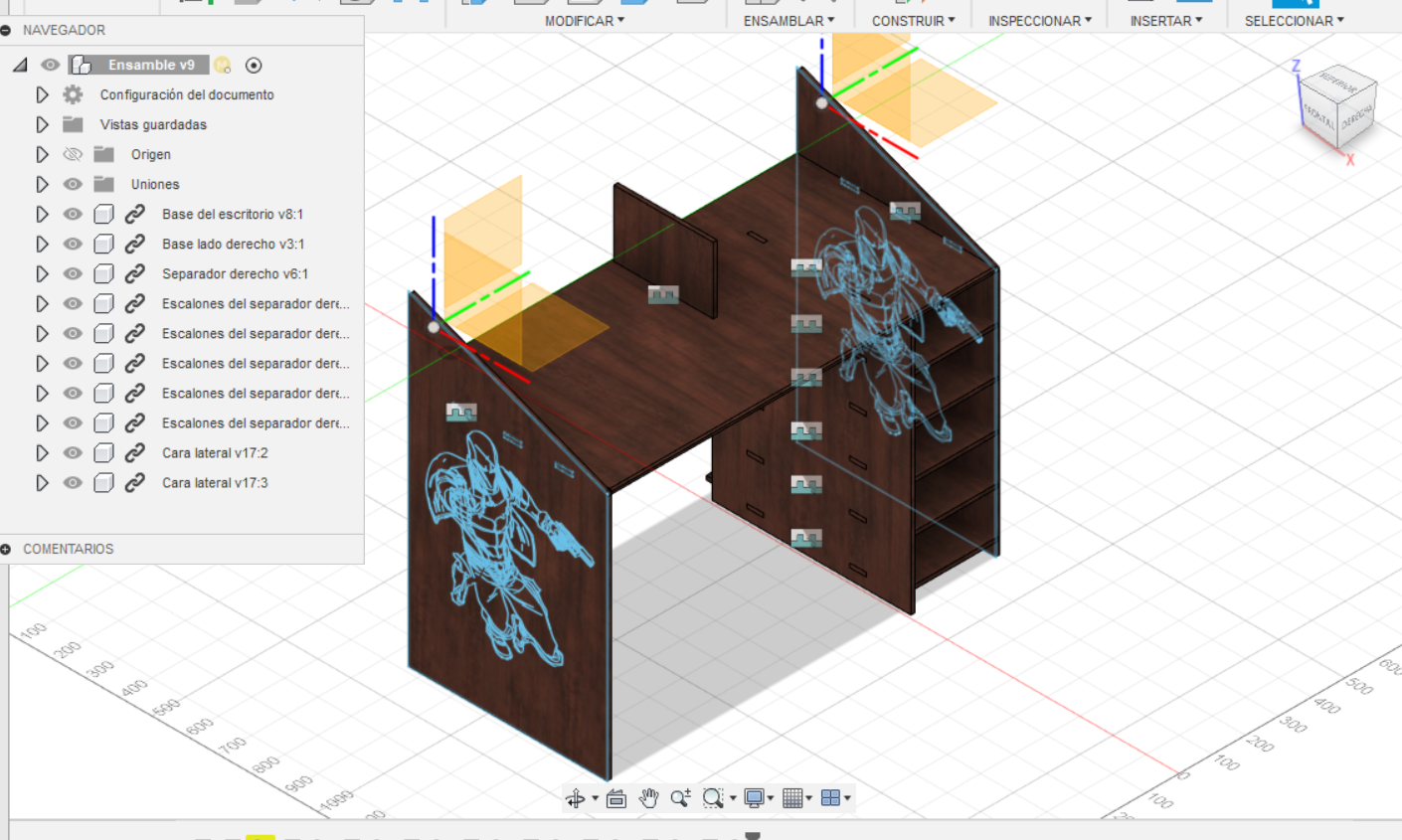Click the component box icon of Cara lateral v17:3

pos(103,482)
